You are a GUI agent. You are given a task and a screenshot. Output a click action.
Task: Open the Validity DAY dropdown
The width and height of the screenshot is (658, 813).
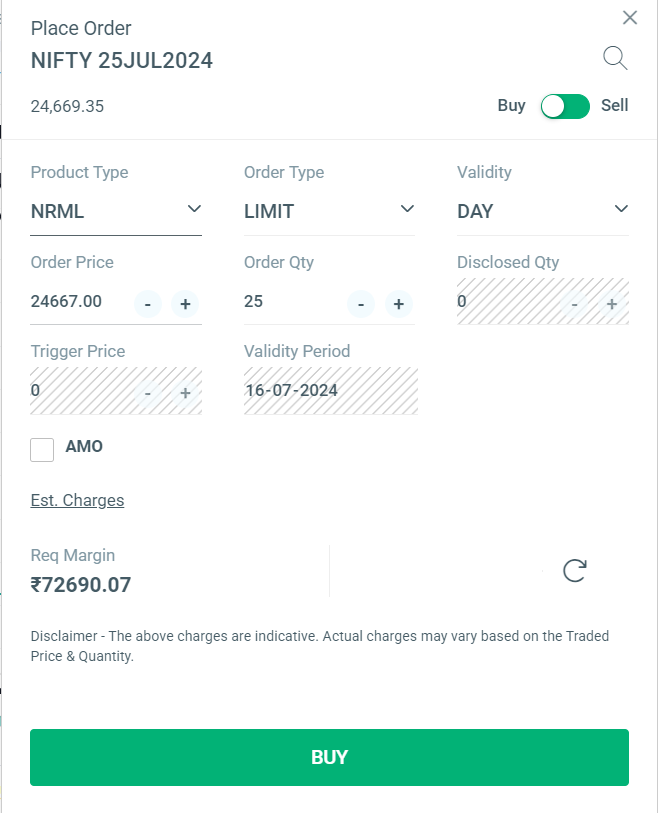point(542,211)
